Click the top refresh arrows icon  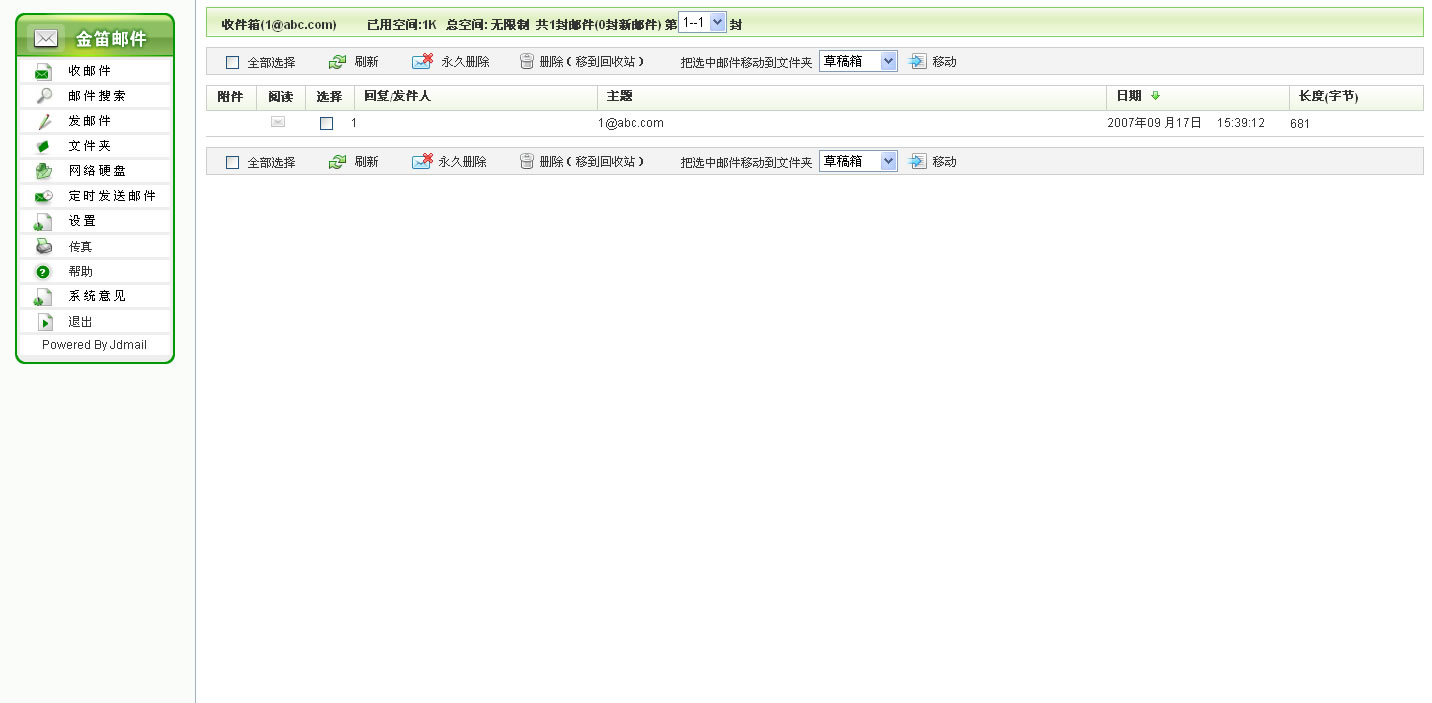(x=338, y=62)
